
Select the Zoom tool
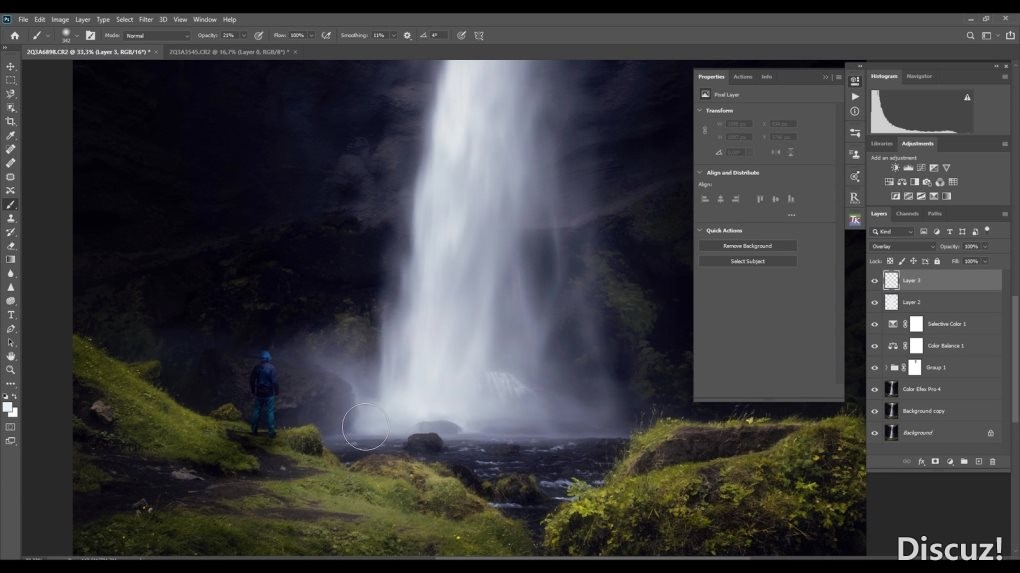click(x=10, y=369)
